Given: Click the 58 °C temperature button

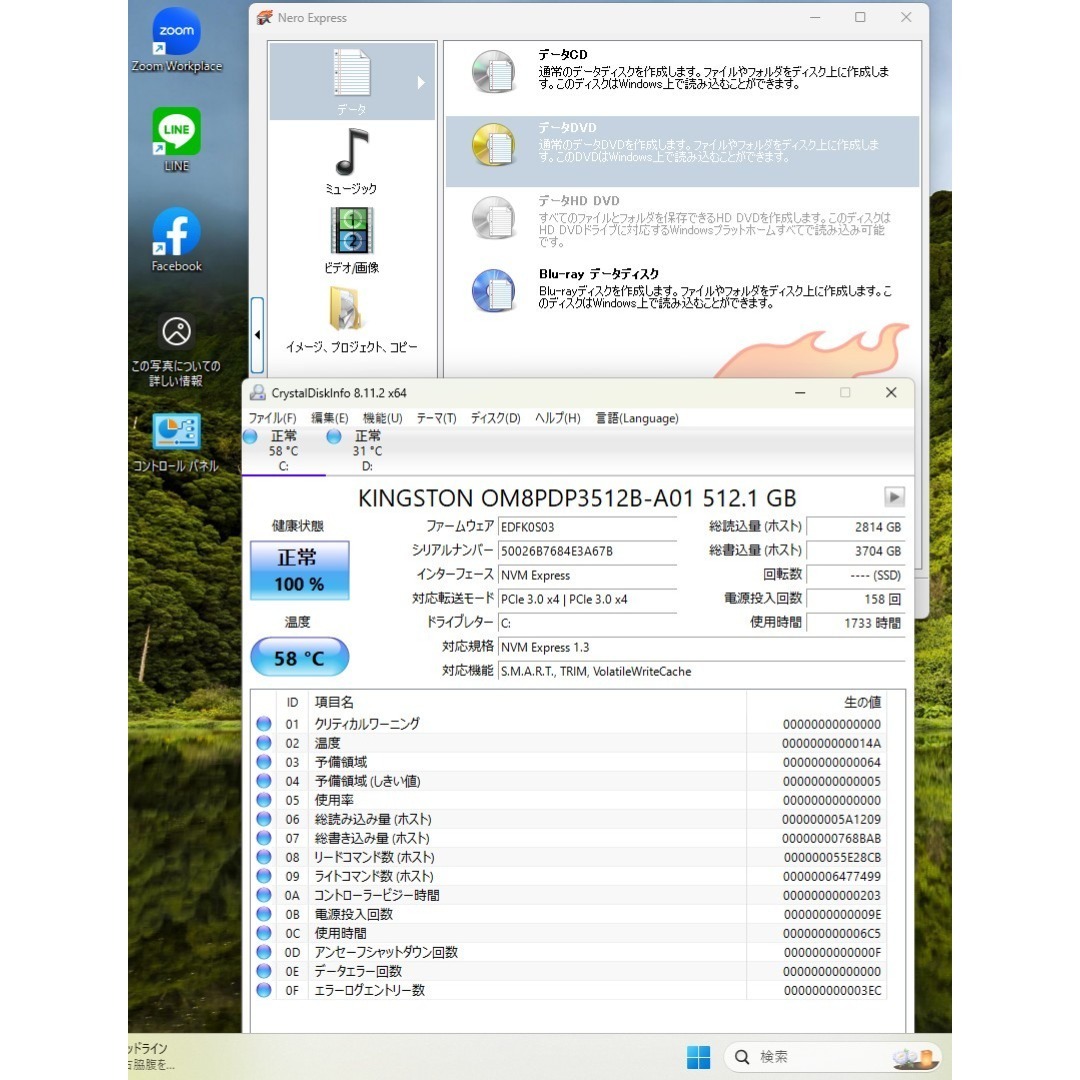Looking at the screenshot, I should (x=299, y=657).
